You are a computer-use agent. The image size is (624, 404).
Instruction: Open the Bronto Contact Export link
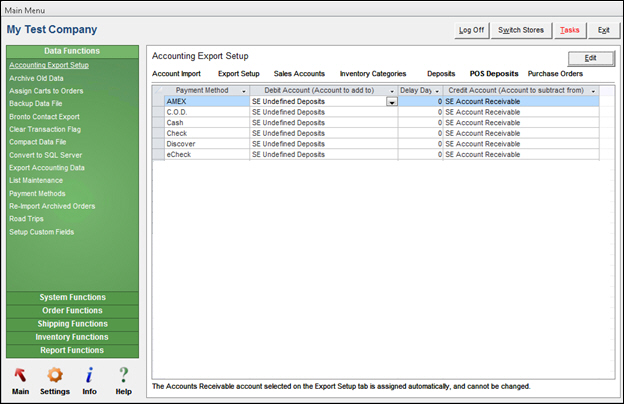click(45, 117)
